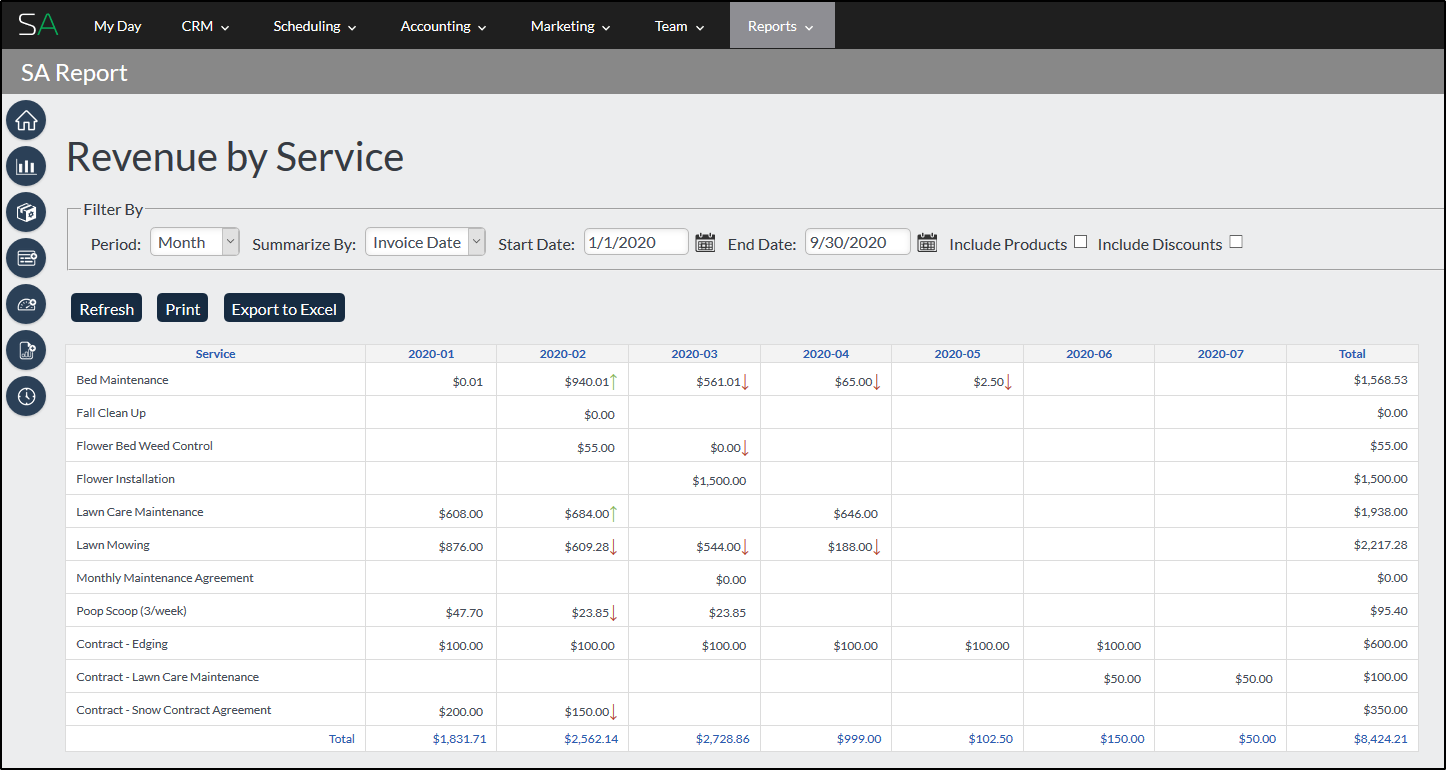Click the invoice list sidebar icon

[26, 258]
